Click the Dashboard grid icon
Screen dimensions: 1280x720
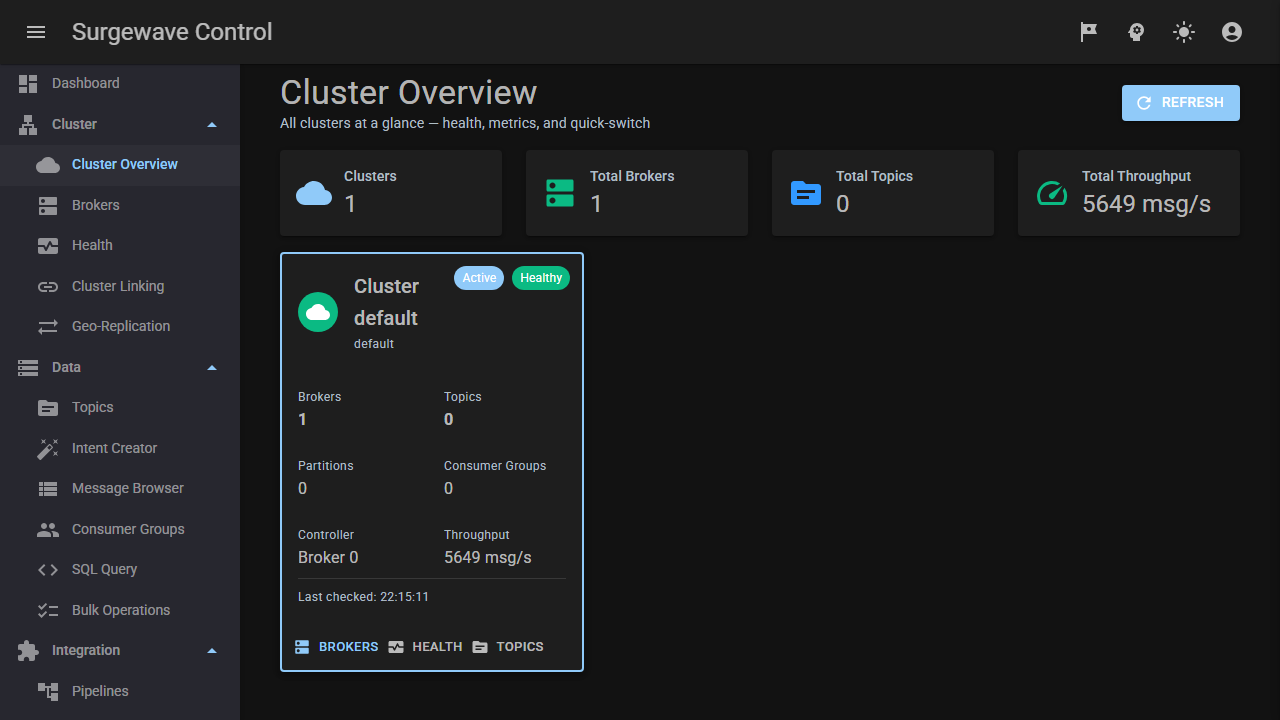28,84
